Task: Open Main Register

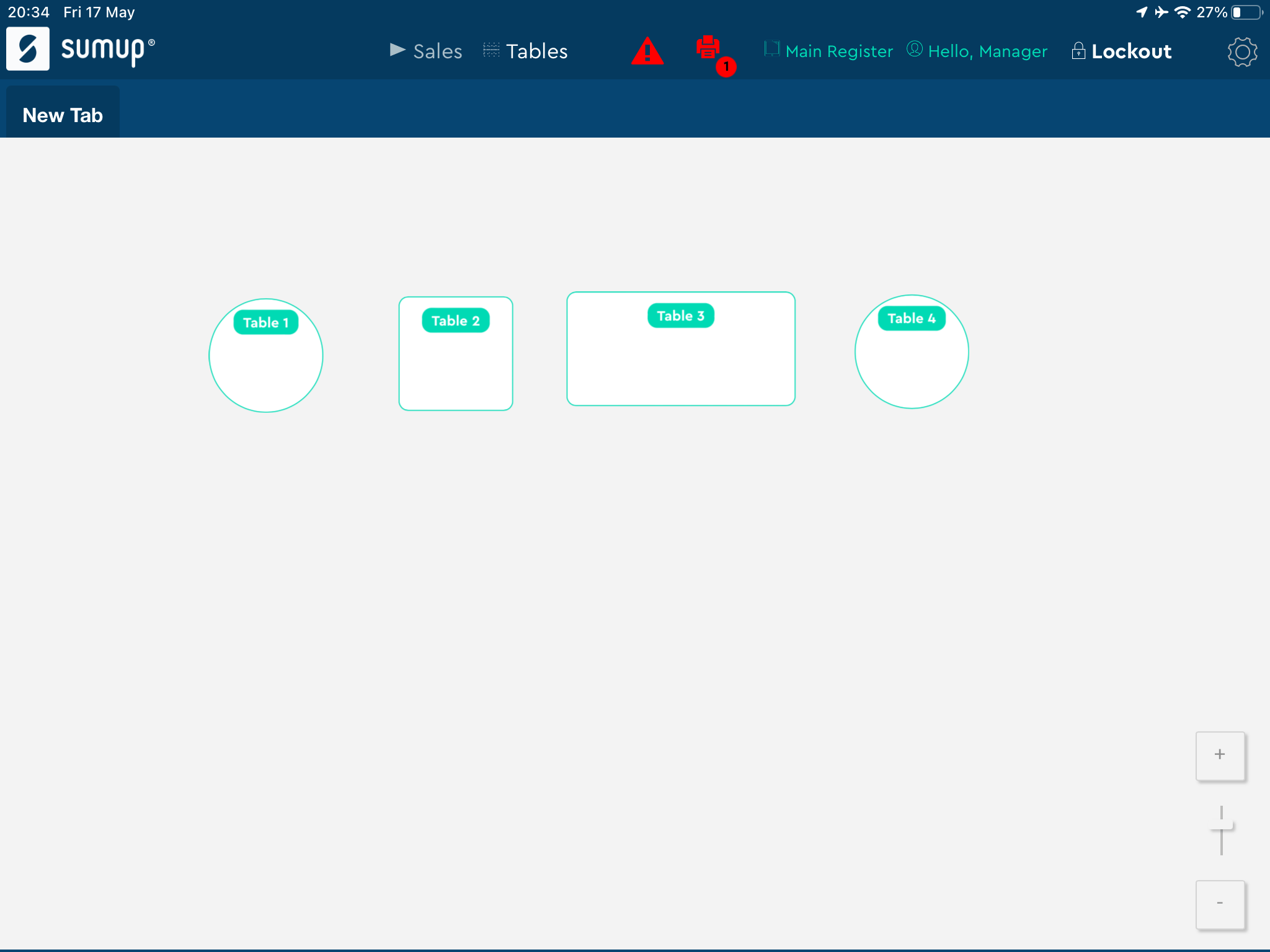Action: pyautogui.click(x=838, y=51)
